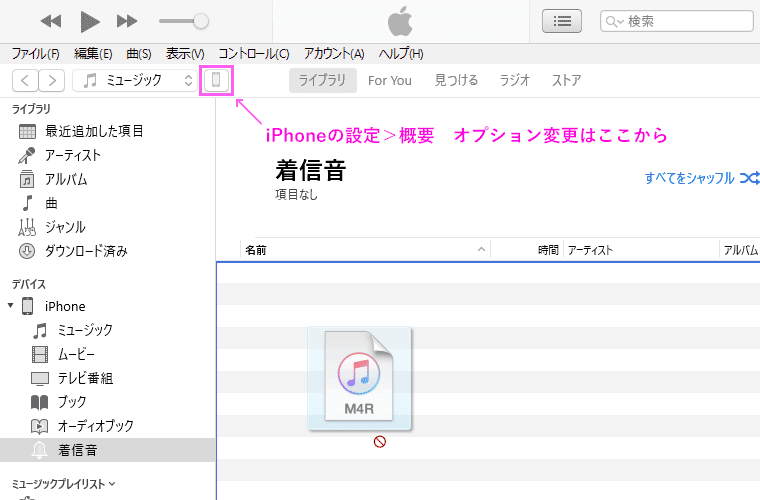Image resolution: width=760 pixels, height=500 pixels.
Task: Click the shuffle icon beside すべてをシャッフル
Action: (x=749, y=178)
